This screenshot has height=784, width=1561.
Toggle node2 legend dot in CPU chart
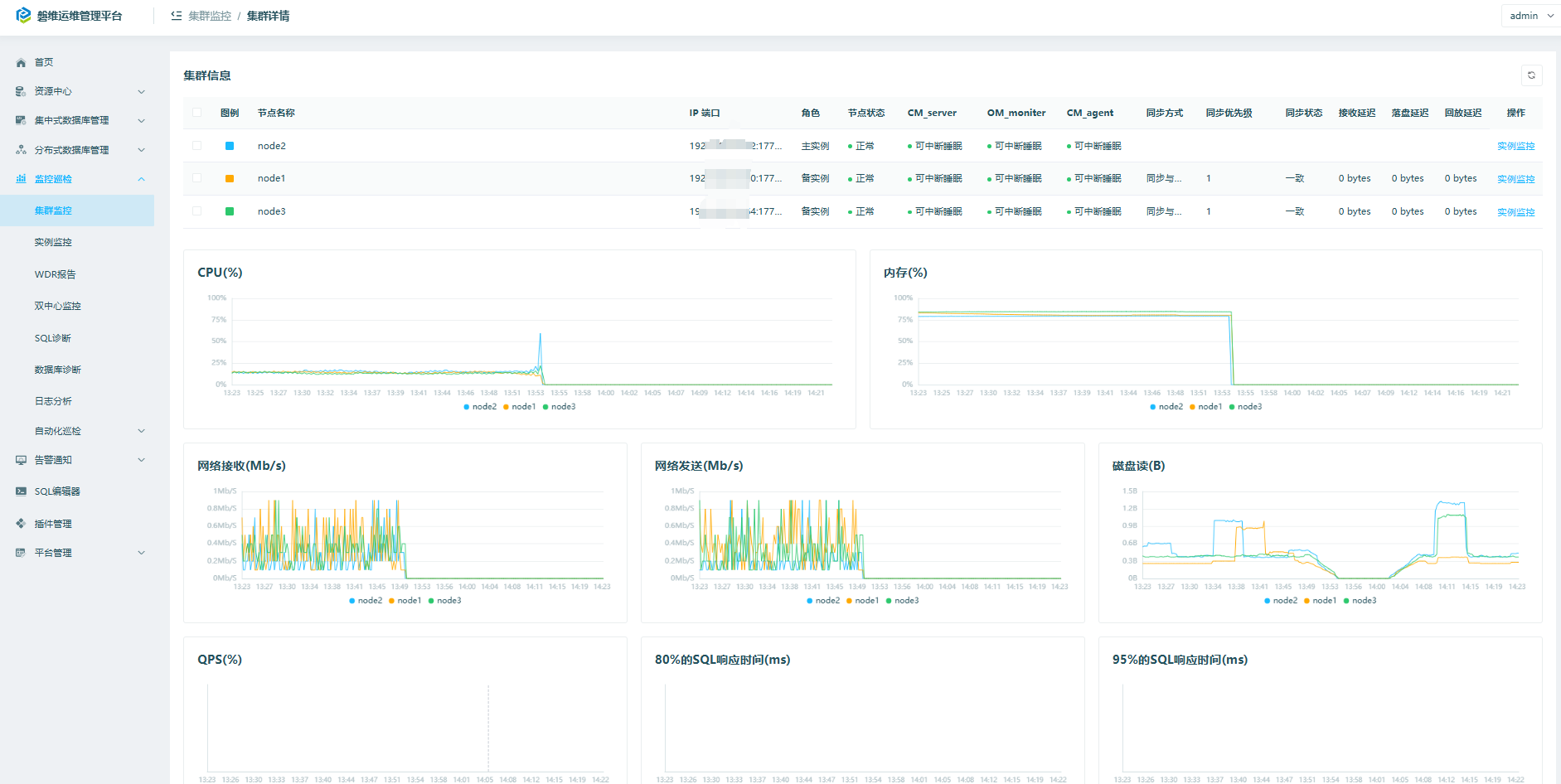coord(467,407)
